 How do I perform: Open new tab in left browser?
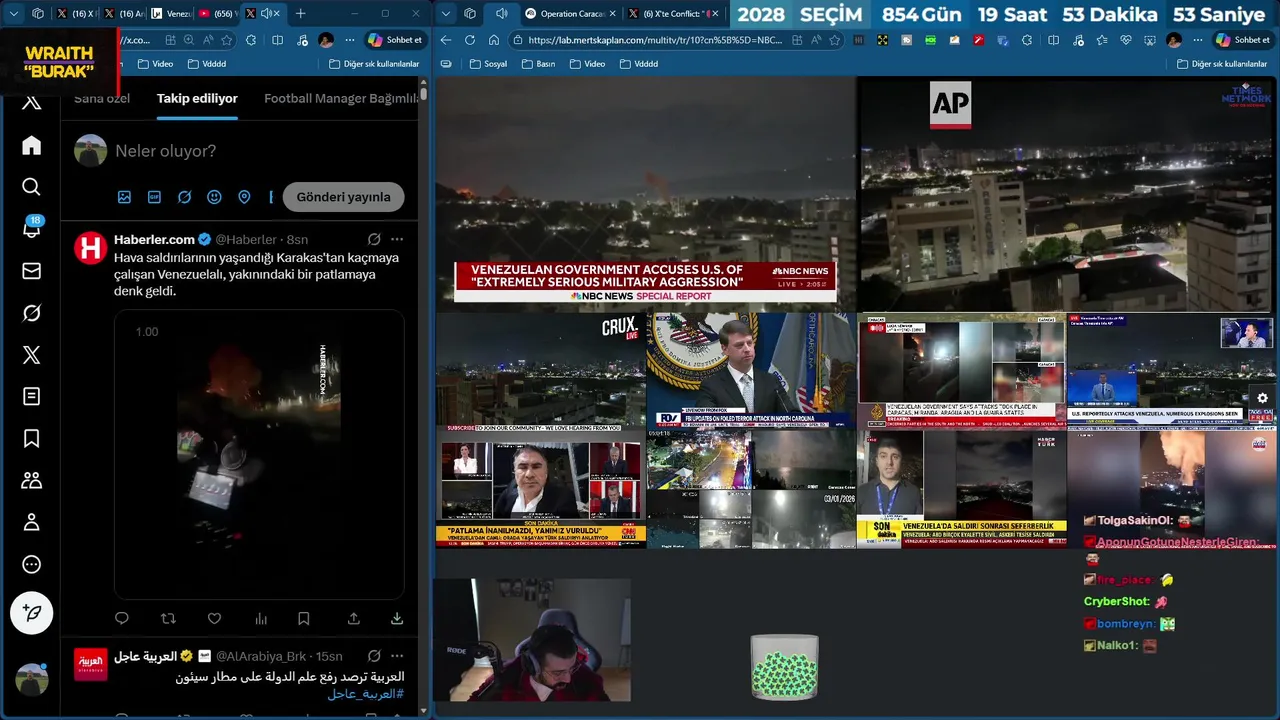(x=300, y=13)
